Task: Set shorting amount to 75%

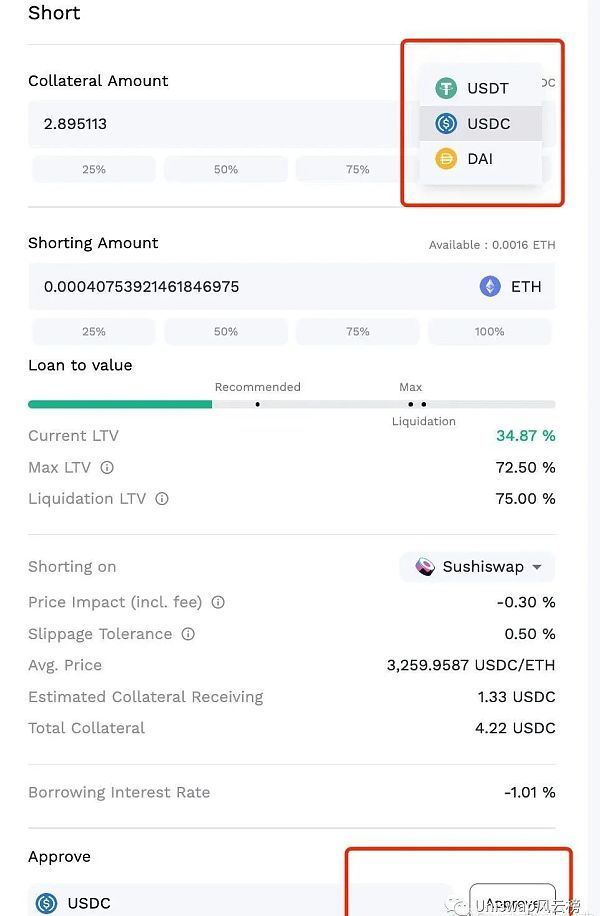Action: [358, 332]
